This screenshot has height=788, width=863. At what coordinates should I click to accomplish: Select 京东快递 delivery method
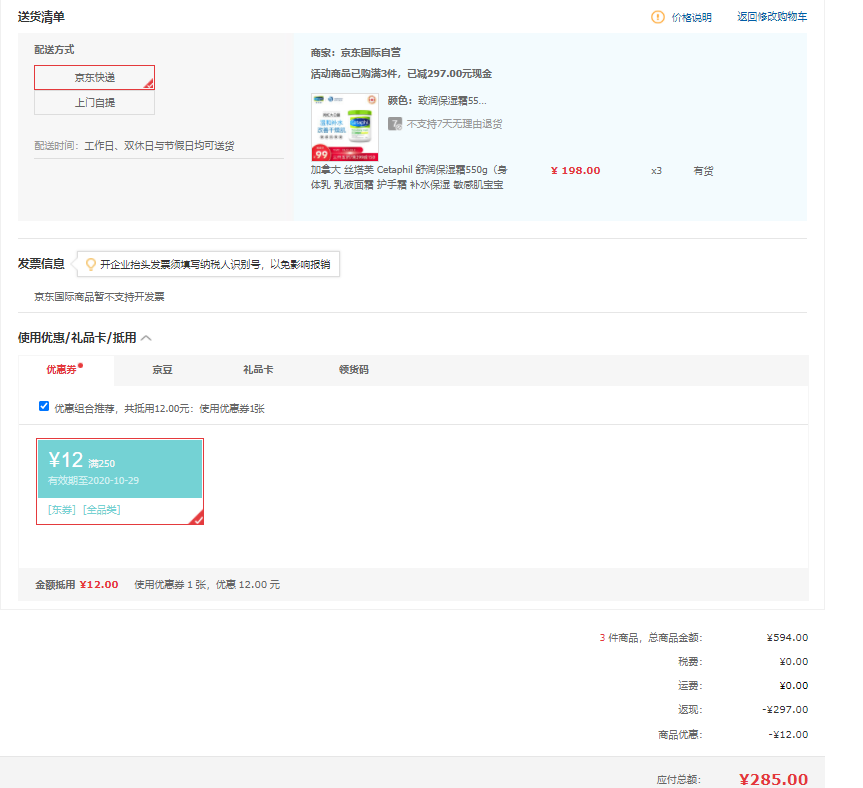95,78
